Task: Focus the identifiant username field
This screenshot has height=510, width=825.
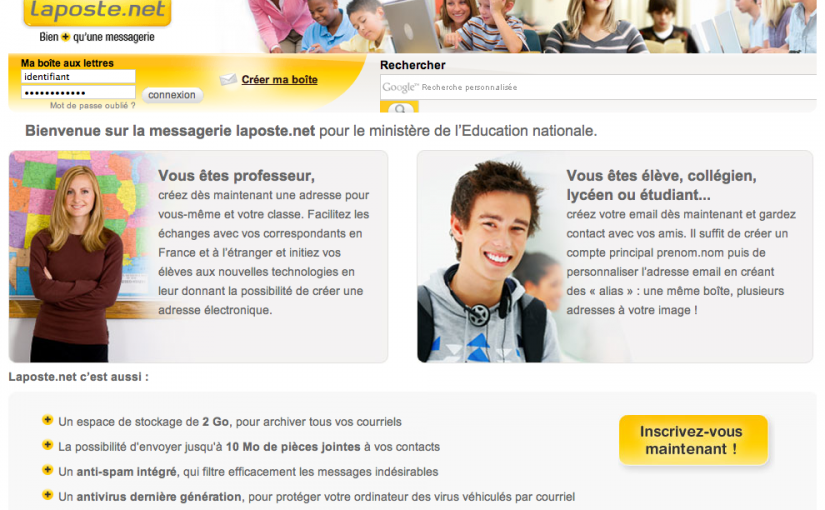Action: 78,77
